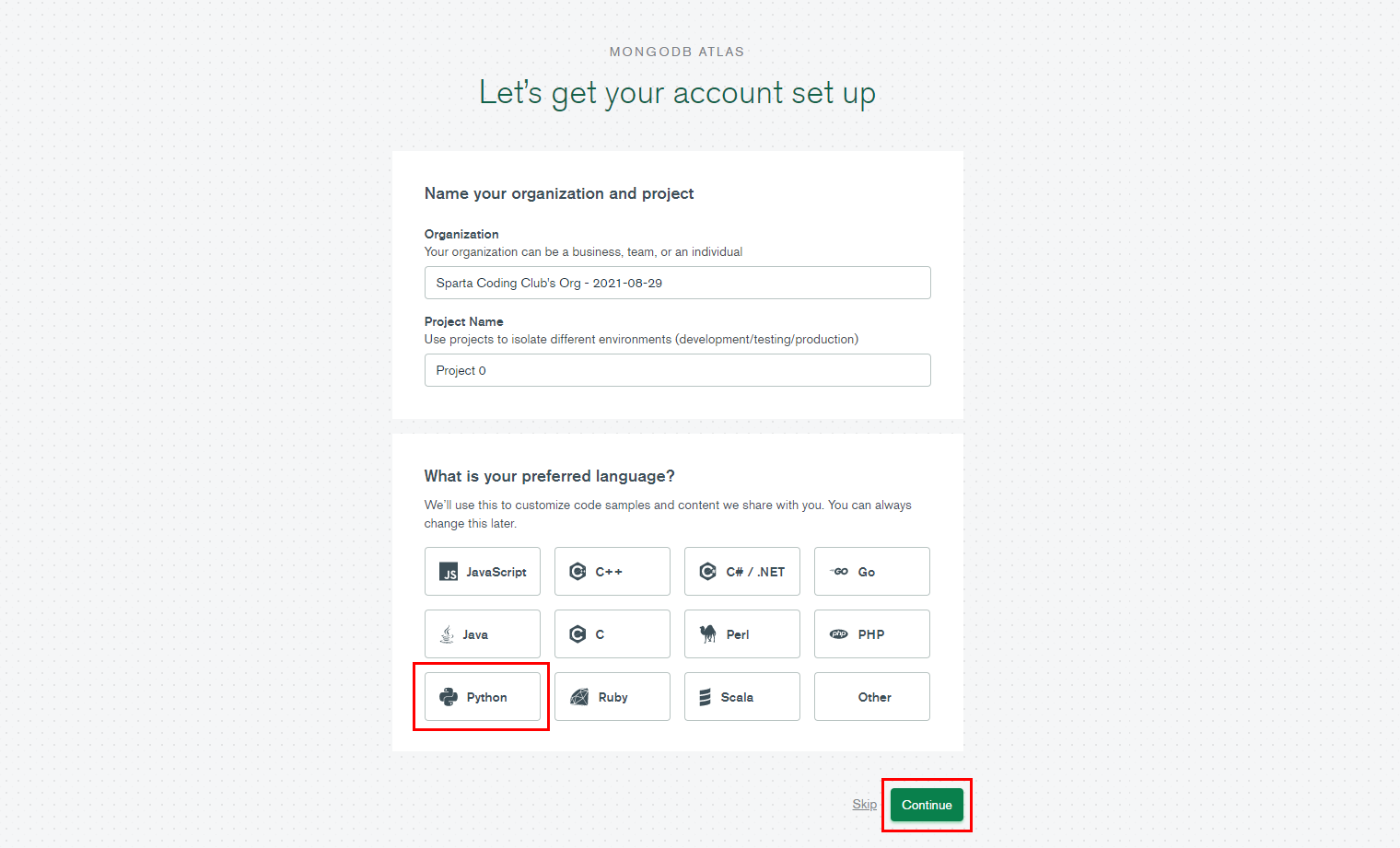The image size is (1400, 848).
Task: Pick the PHP logo icon
Action: (839, 634)
